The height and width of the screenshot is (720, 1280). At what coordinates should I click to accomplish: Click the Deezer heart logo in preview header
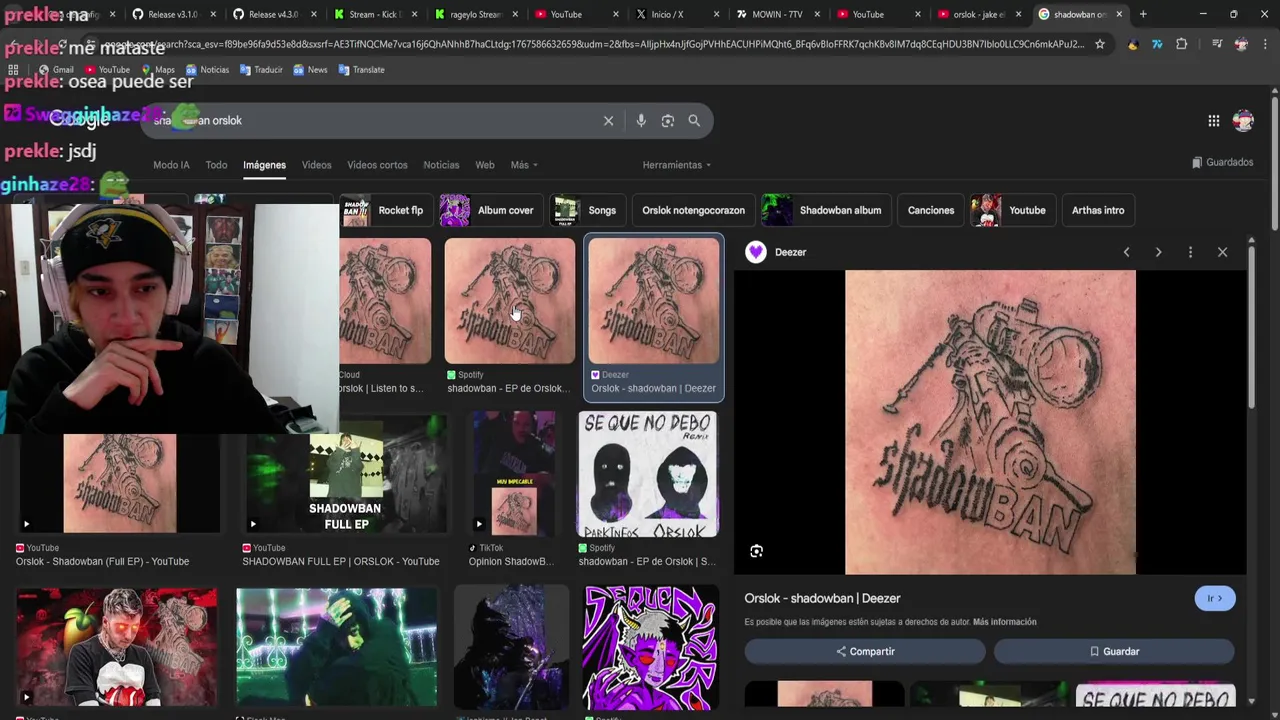click(x=756, y=252)
